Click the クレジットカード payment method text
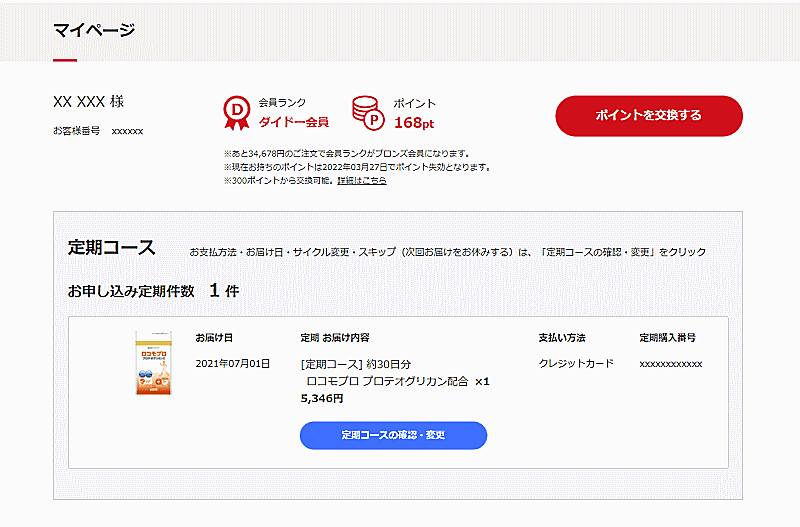 click(x=576, y=363)
